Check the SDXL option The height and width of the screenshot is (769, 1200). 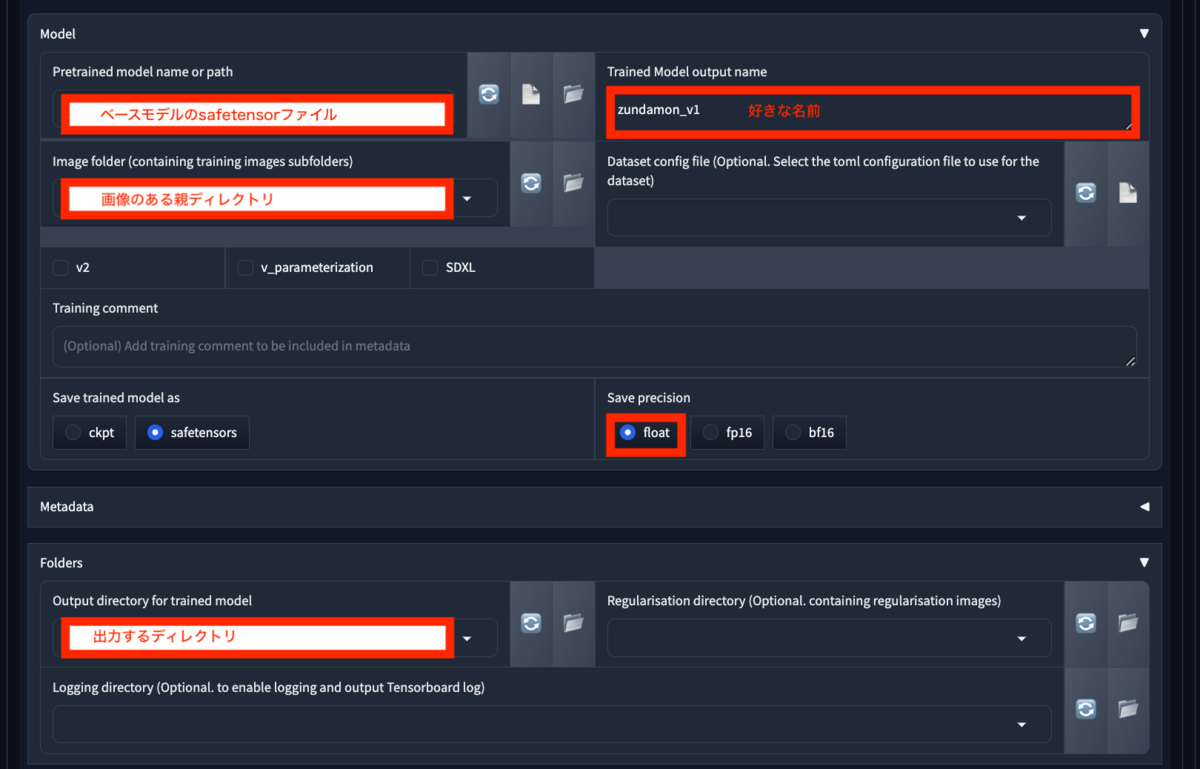pos(430,268)
